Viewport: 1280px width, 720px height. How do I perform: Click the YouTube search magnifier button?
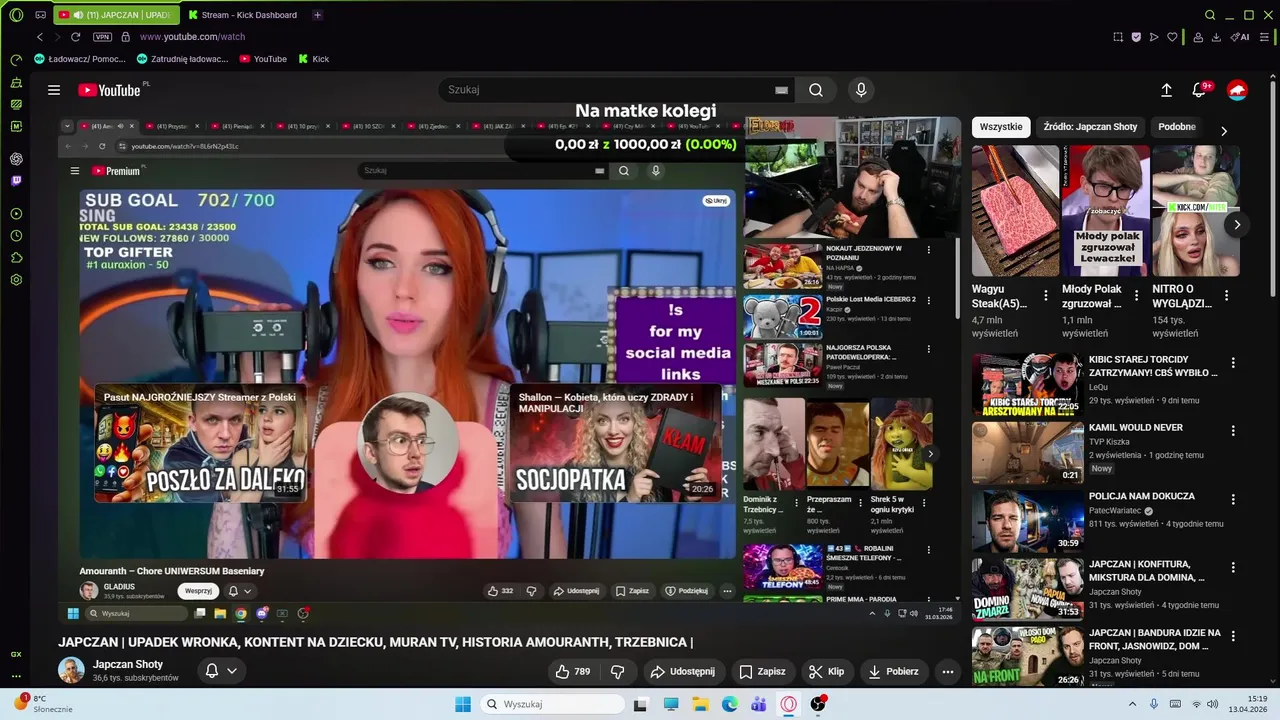tap(816, 90)
